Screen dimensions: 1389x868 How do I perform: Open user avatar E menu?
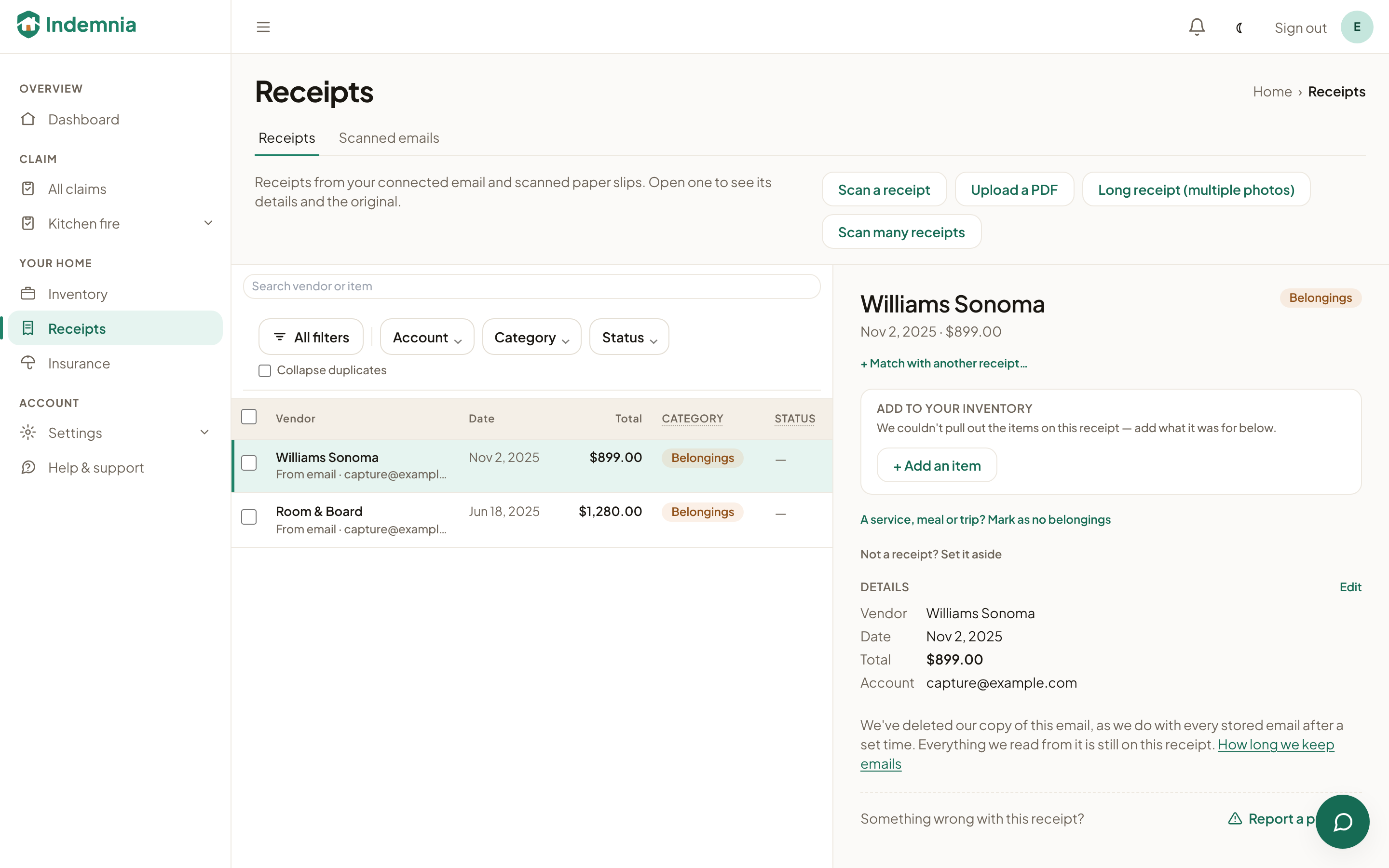[x=1357, y=27]
